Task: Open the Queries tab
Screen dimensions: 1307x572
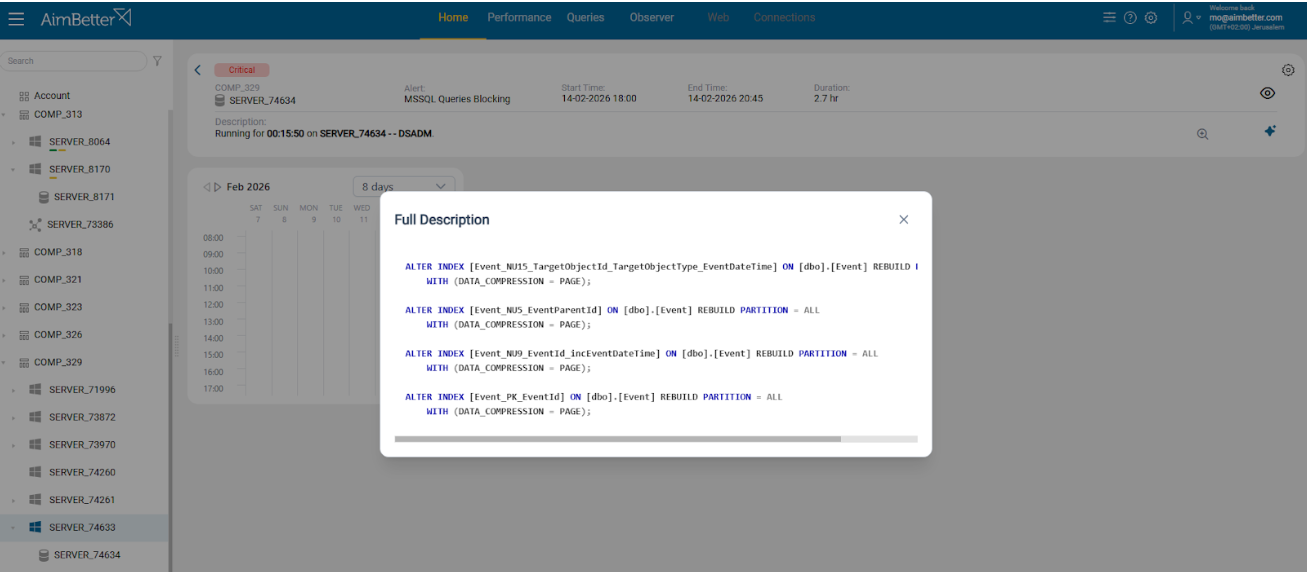Action: [585, 18]
